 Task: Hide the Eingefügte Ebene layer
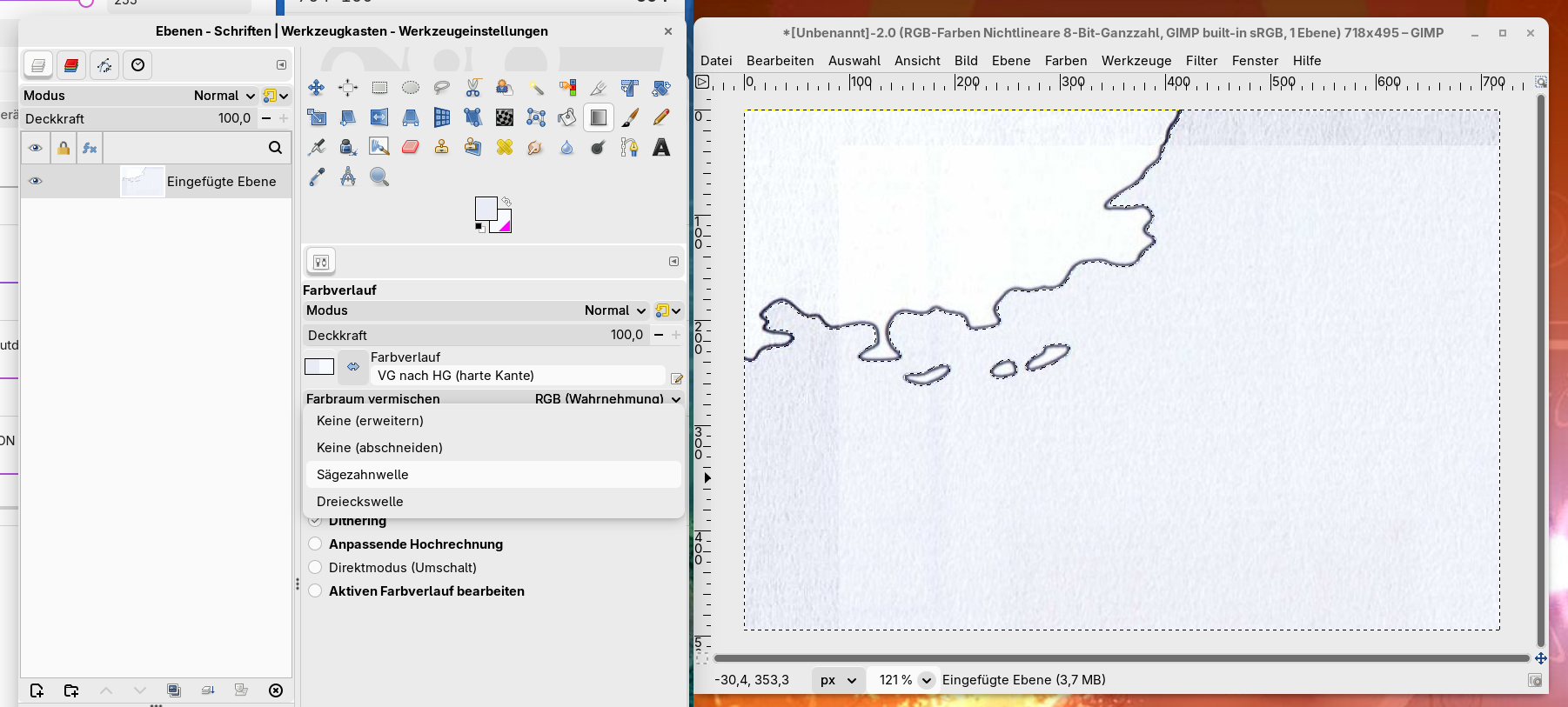36,181
